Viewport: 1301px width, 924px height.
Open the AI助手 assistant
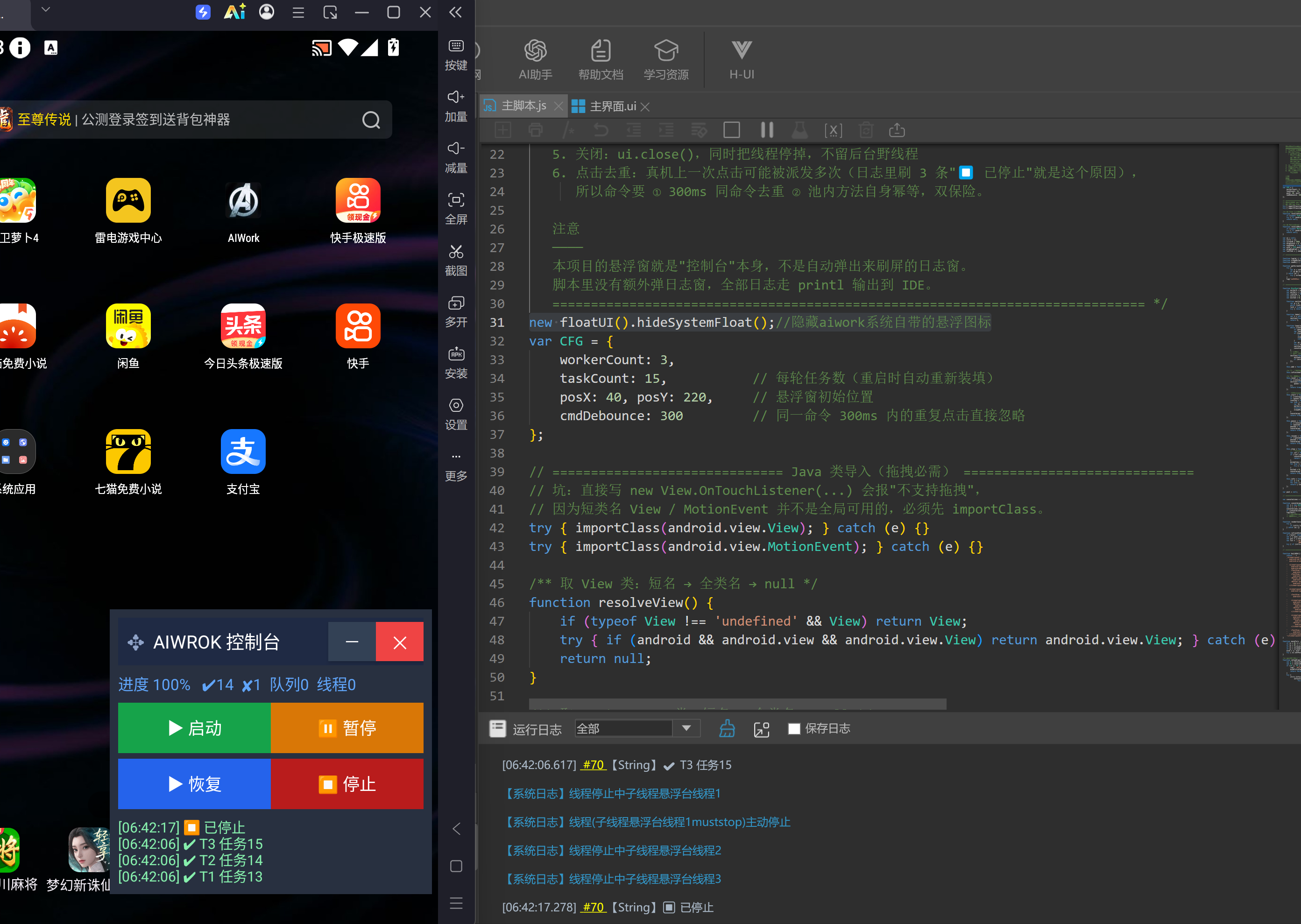coord(535,60)
